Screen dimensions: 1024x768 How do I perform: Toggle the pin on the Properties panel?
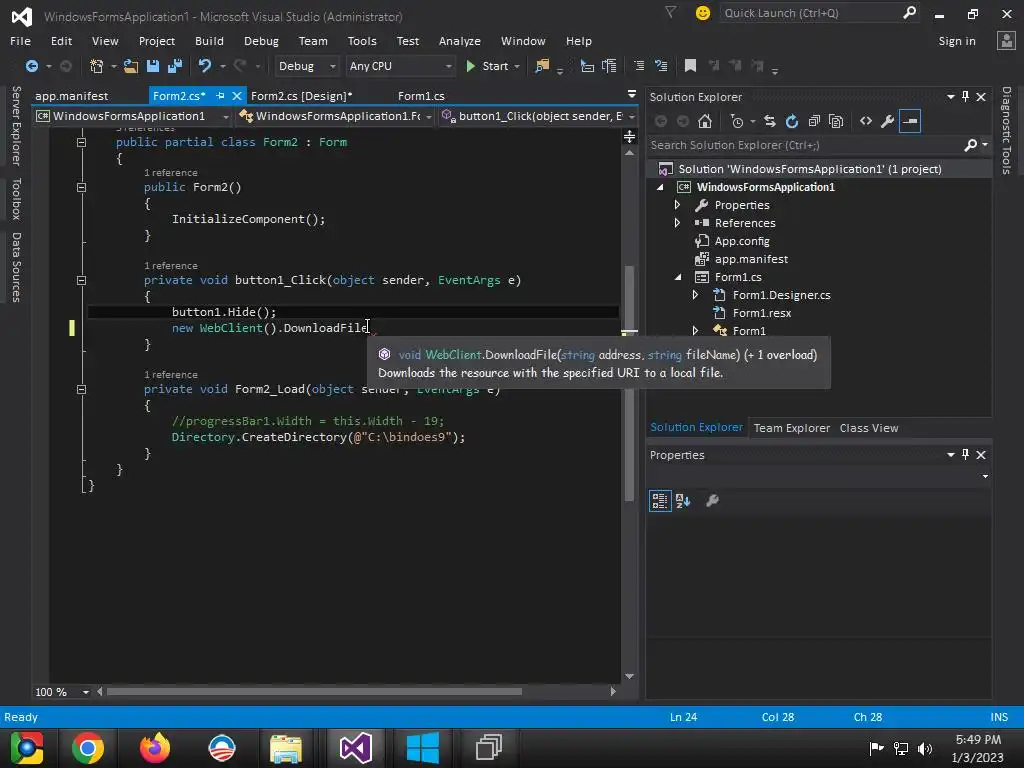coord(966,455)
